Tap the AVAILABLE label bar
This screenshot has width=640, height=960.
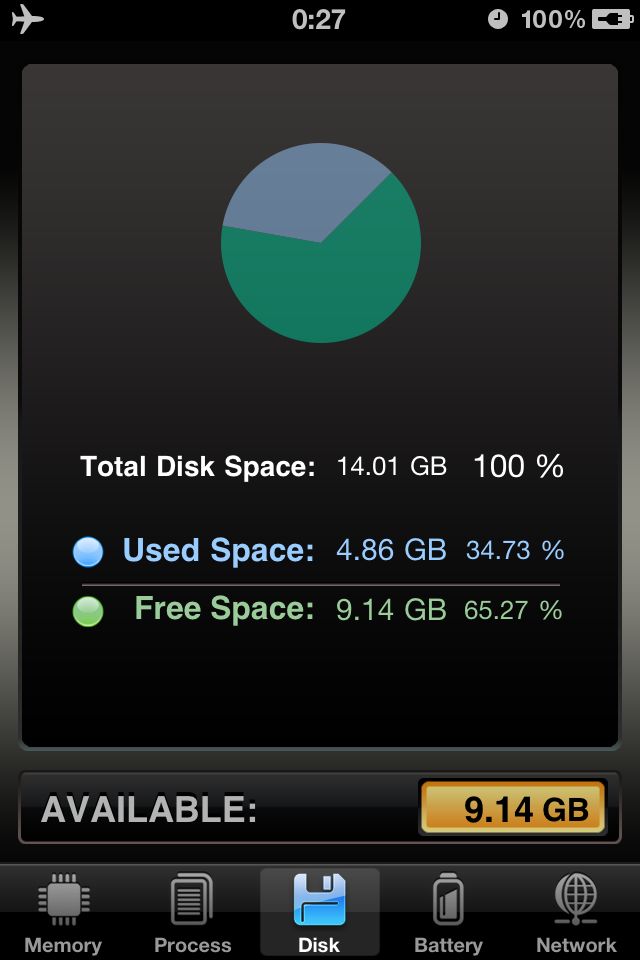point(320,808)
